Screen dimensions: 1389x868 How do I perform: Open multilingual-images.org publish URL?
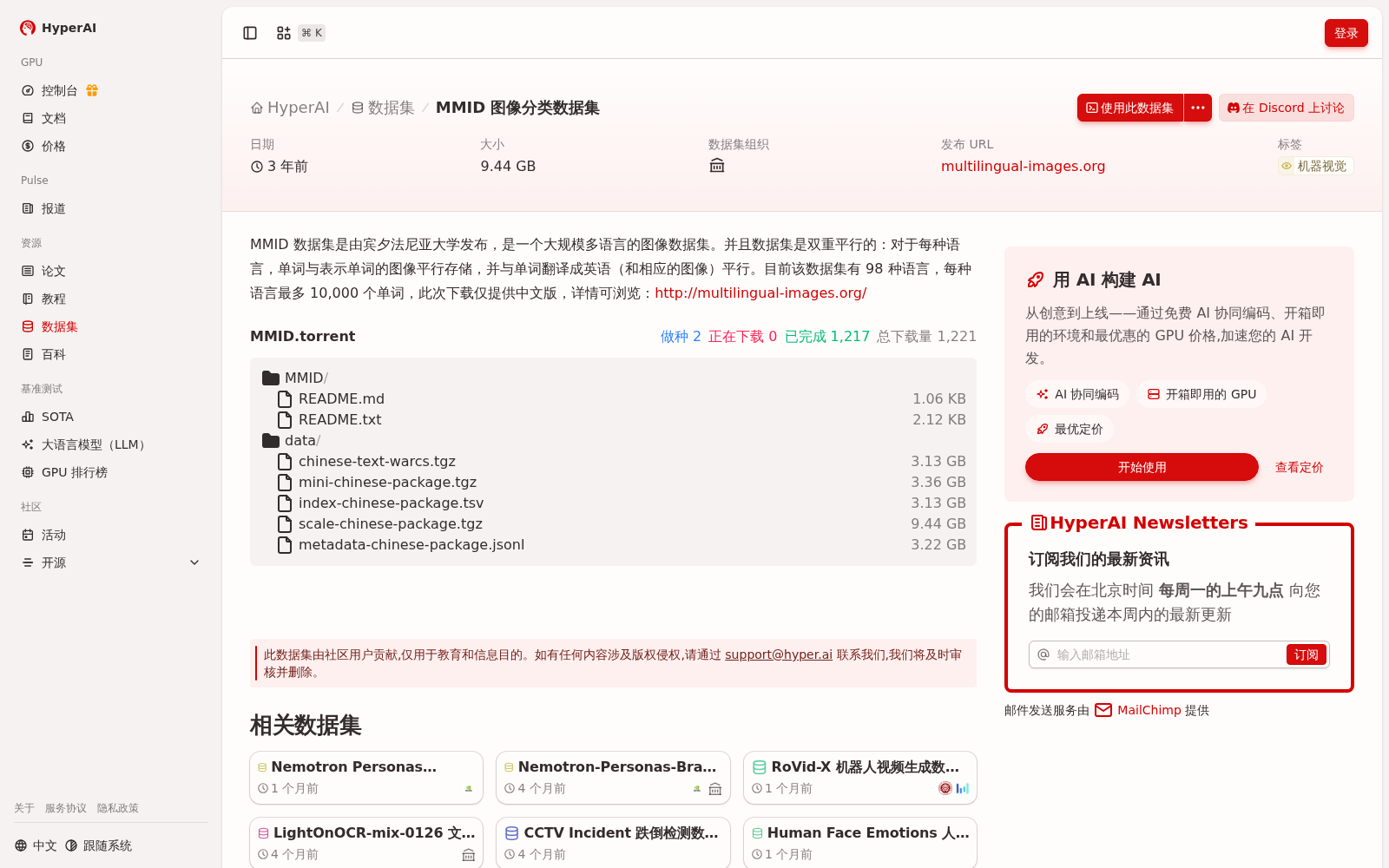click(1023, 166)
